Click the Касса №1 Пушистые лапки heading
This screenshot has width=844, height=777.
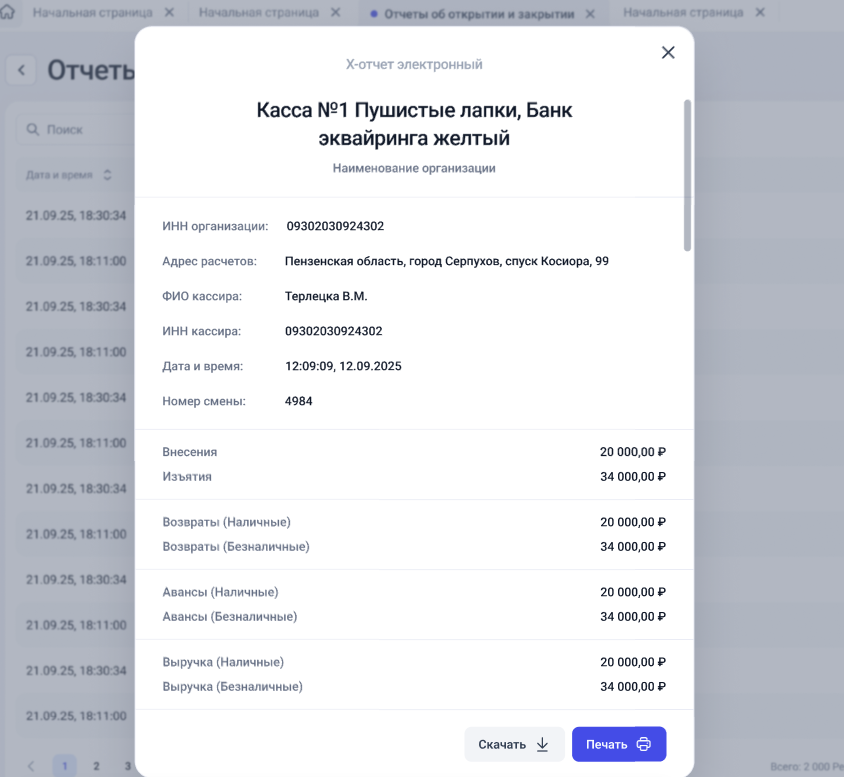[414, 124]
